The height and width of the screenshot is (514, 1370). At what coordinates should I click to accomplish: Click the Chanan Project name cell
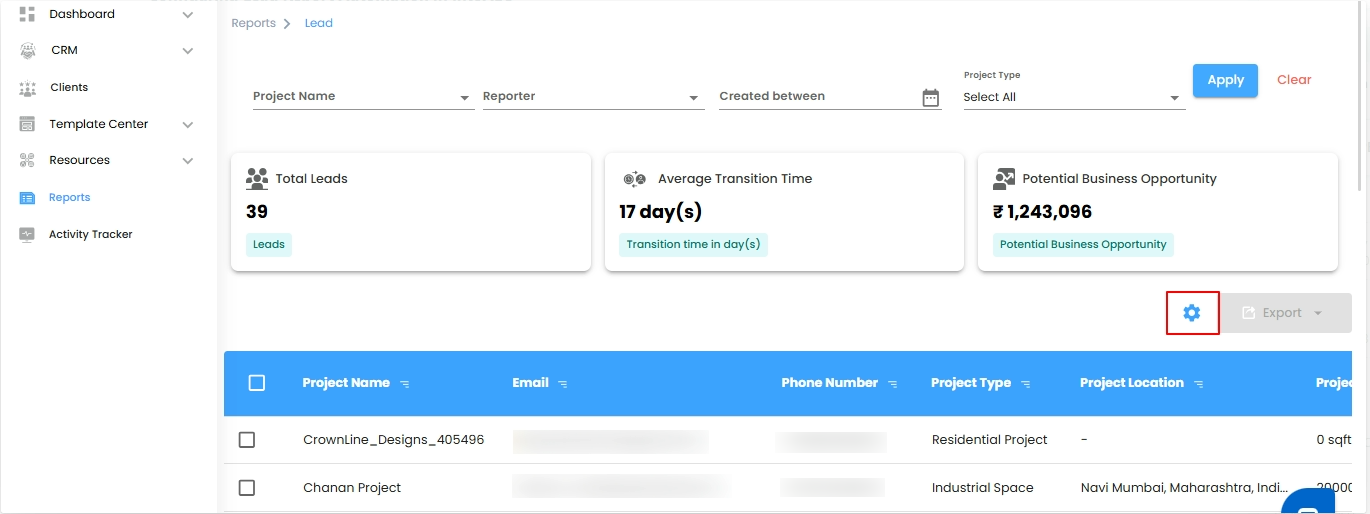[x=352, y=488]
